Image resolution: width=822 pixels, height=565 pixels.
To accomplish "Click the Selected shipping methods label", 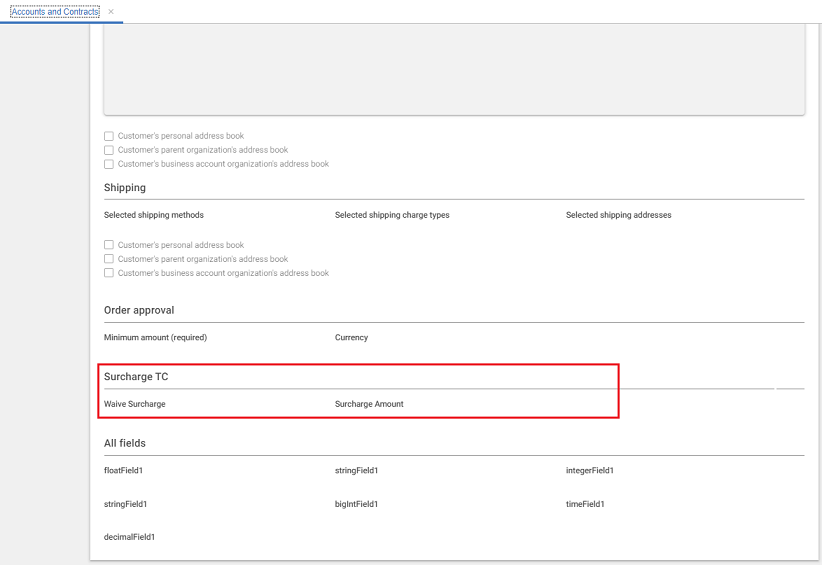I will point(154,215).
